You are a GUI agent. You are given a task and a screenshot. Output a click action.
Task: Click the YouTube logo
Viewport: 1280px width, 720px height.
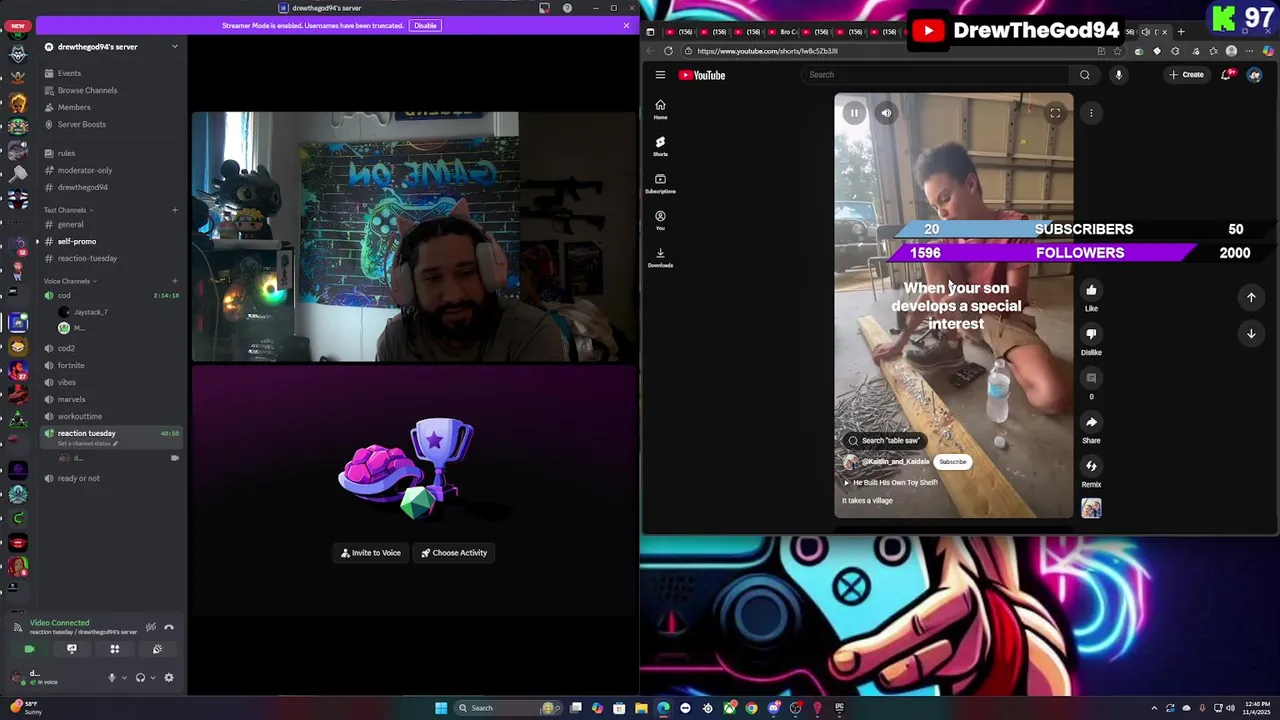click(702, 75)
